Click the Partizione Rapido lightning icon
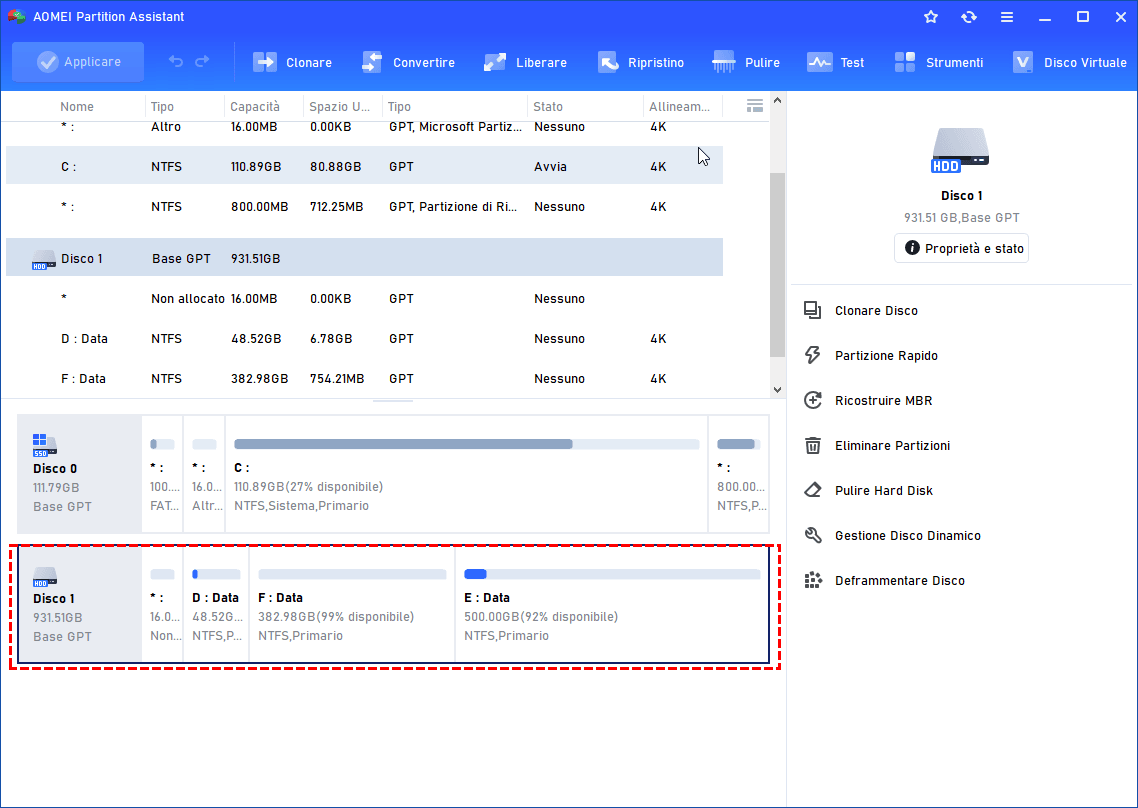 [x=813, y=356]
